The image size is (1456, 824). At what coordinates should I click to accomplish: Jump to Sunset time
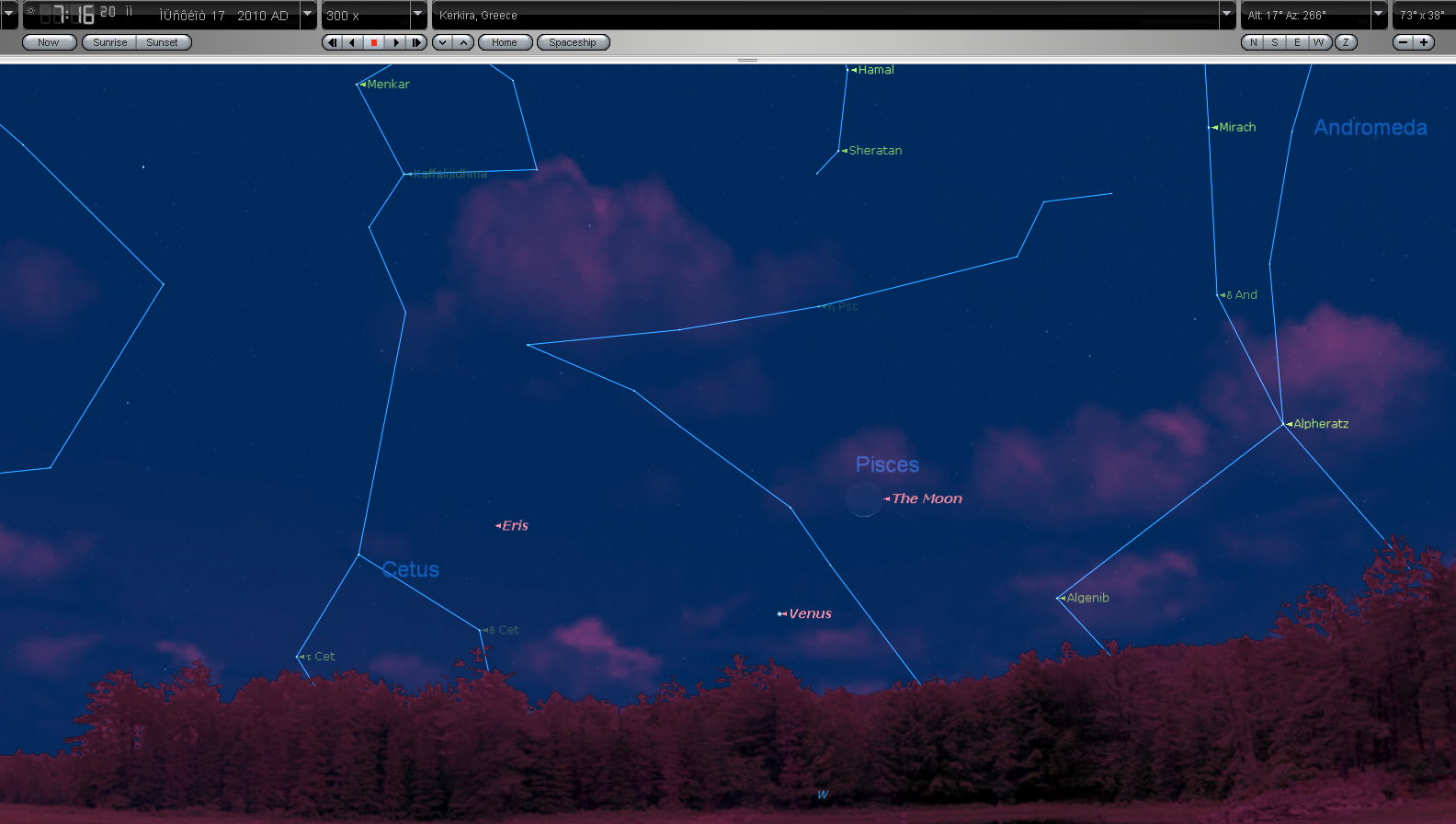(163, 42)
